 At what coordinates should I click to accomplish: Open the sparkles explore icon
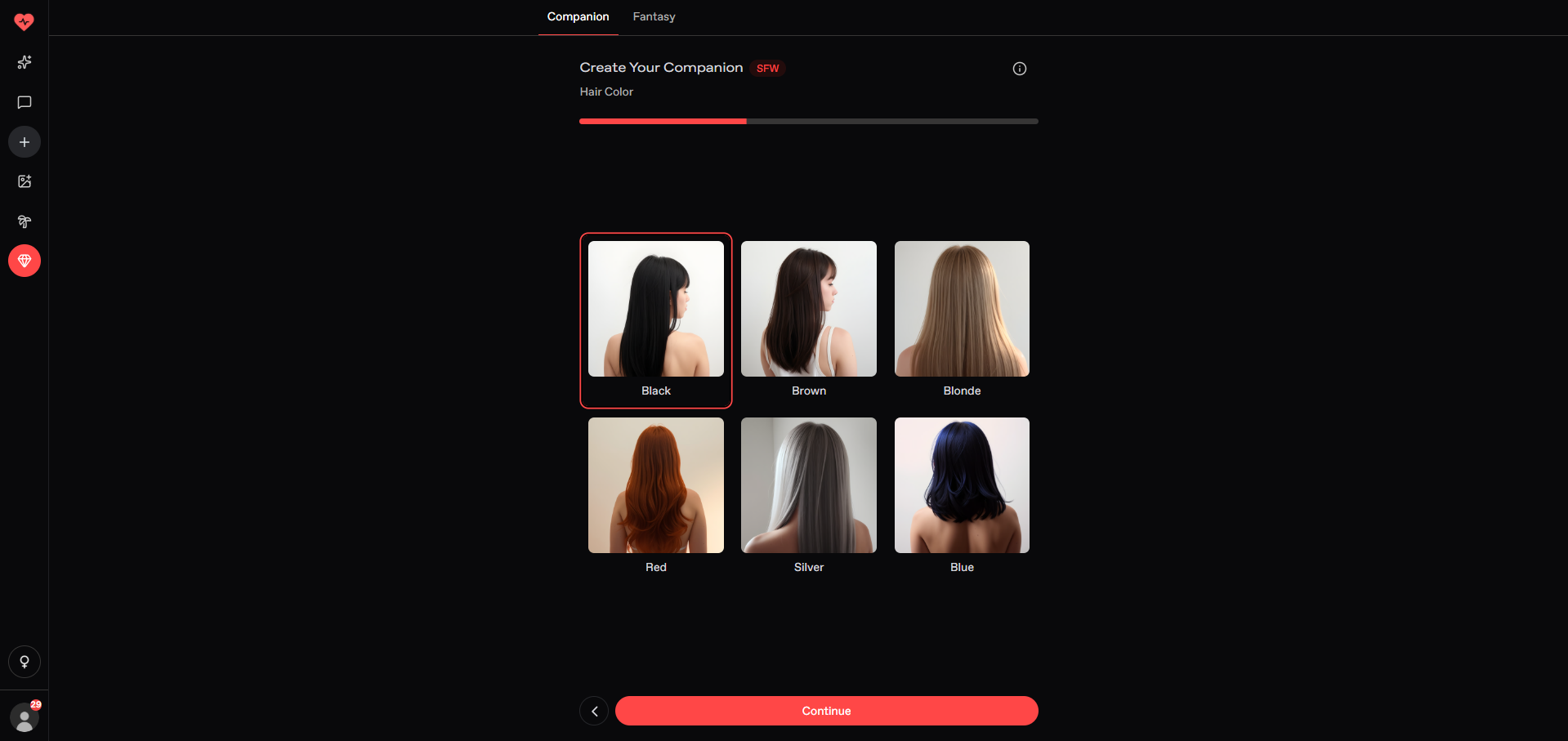pos(25,62)
